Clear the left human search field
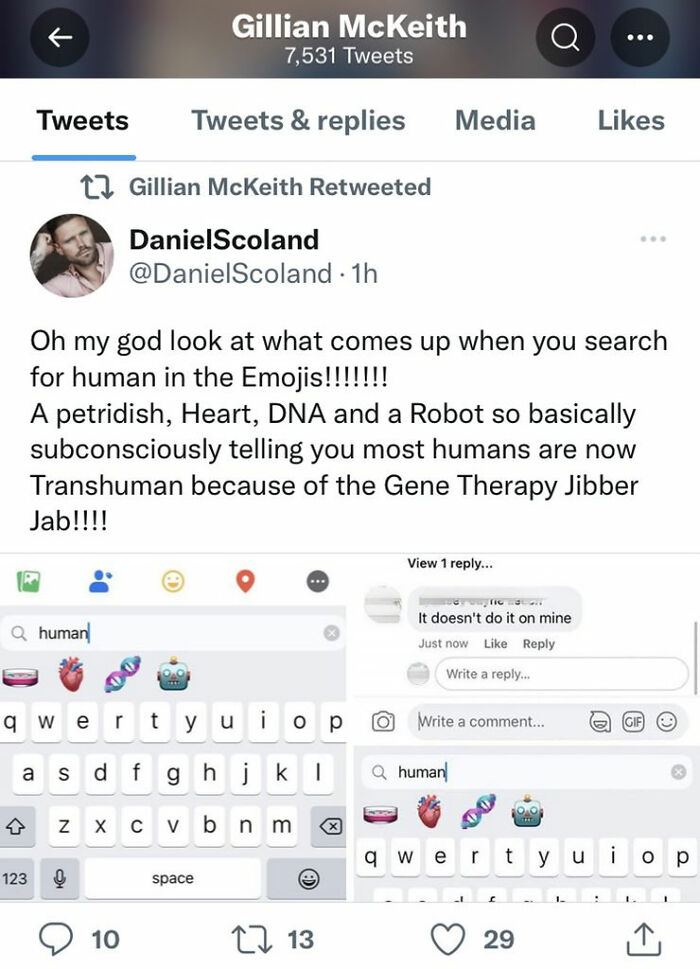Viewport: 700px width, 969px height. (332, 633)
